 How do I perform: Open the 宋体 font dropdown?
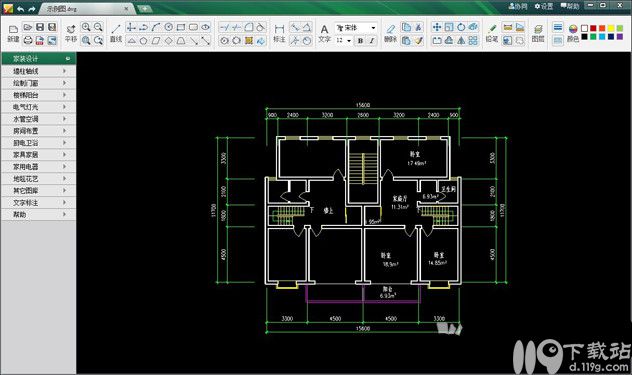(x=356, y=27)
